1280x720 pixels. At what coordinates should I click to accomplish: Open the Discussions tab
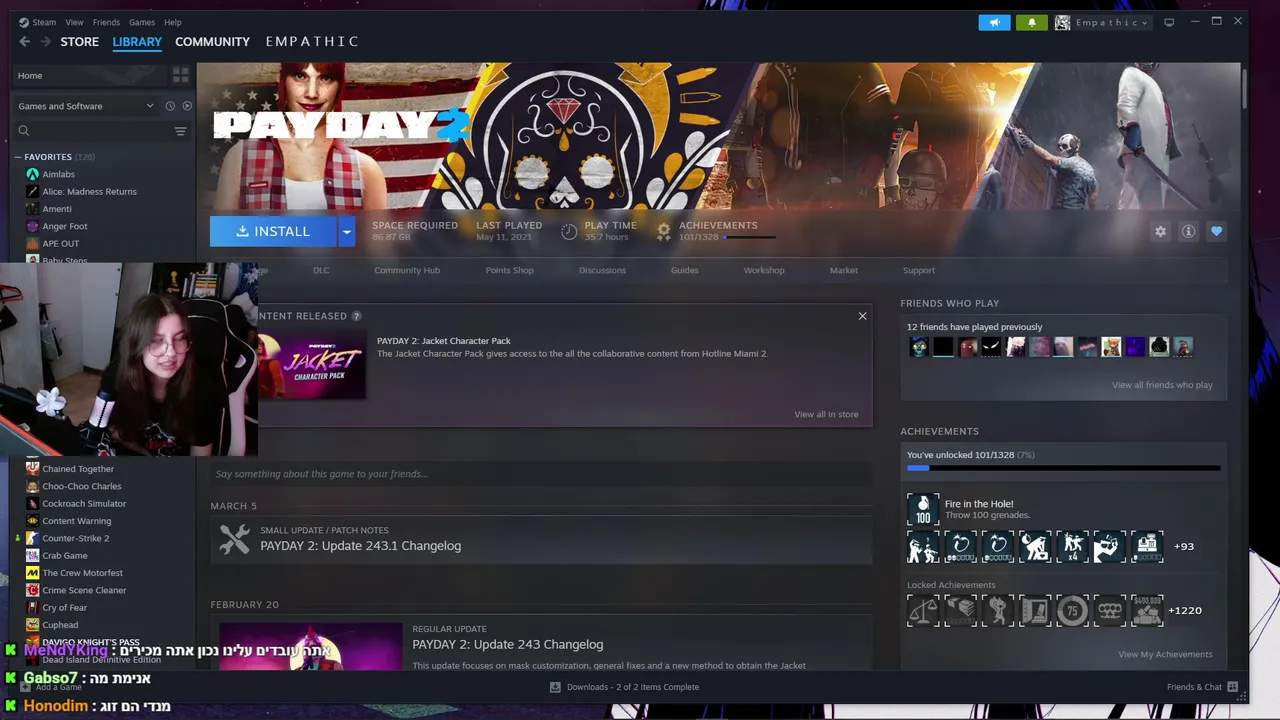coord(602,270)
